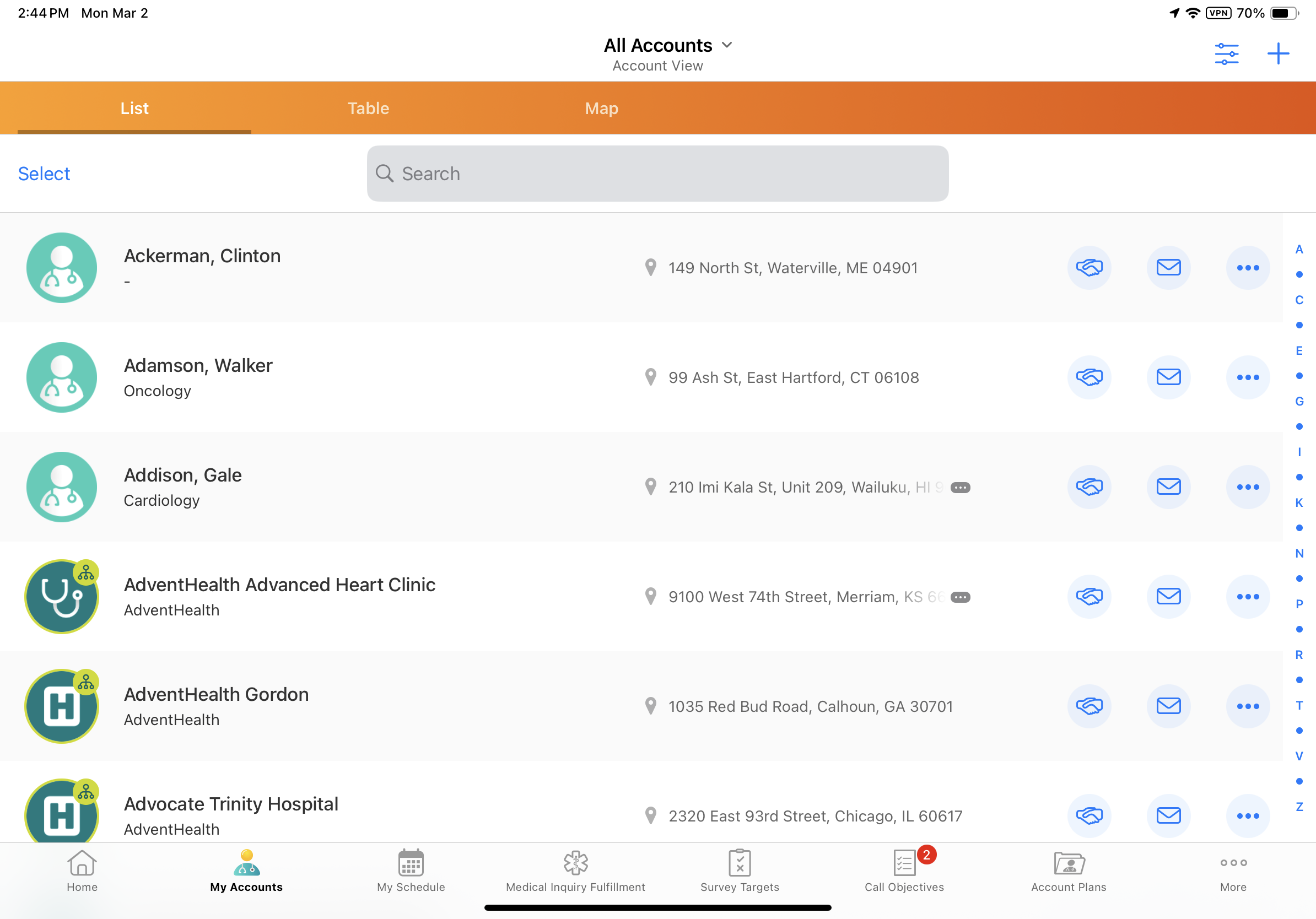Expand the All Accounts dropdown
1316x919 pixels.
click(x=668, y=45)
